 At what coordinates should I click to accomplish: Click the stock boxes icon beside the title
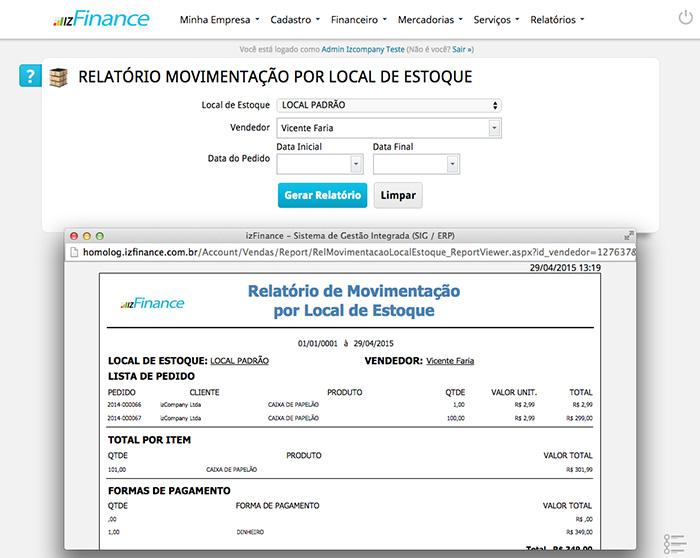coord(59,77)
